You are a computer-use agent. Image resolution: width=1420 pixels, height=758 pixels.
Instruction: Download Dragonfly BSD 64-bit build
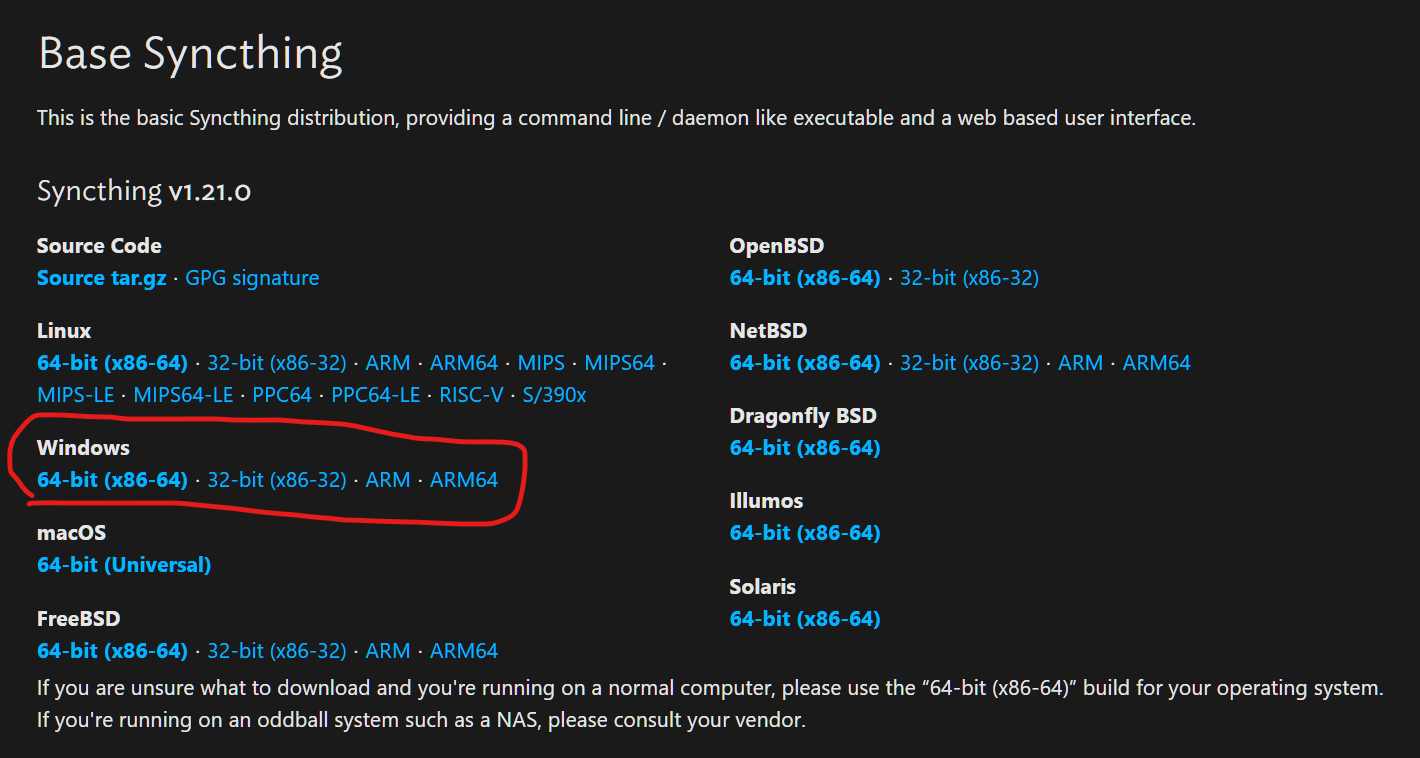coord(805,448)
